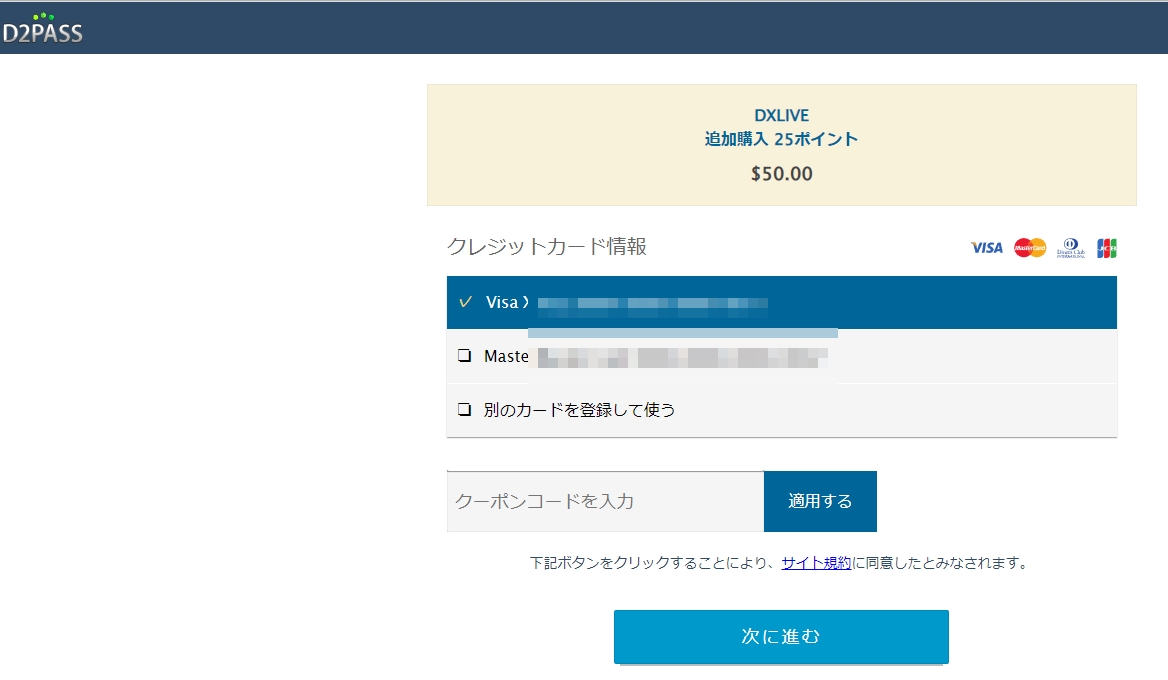This screenshot has width=1168, height=680.
Task: Click the checkmark on the selected Visa card
Action: pos(465,301)
